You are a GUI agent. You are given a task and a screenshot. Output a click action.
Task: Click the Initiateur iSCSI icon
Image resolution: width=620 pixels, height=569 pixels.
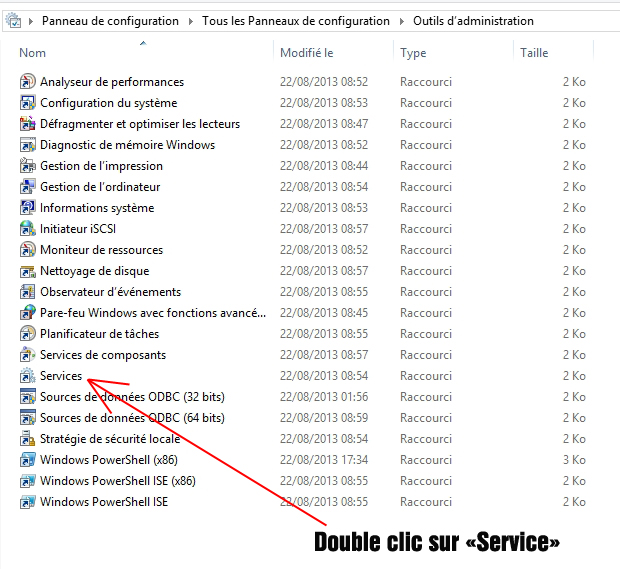[28, 228]
